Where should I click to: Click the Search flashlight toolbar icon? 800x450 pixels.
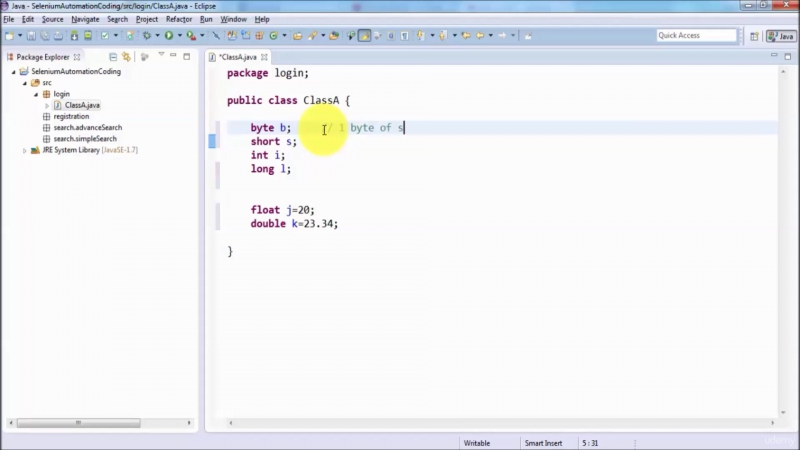(312, 36)
